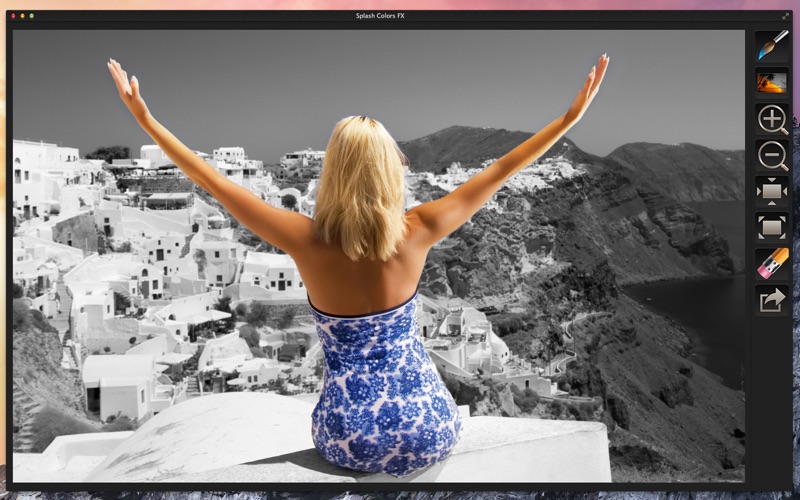Select the paintbrush color tool
800x500 pixels.
[x=772, y=46]
